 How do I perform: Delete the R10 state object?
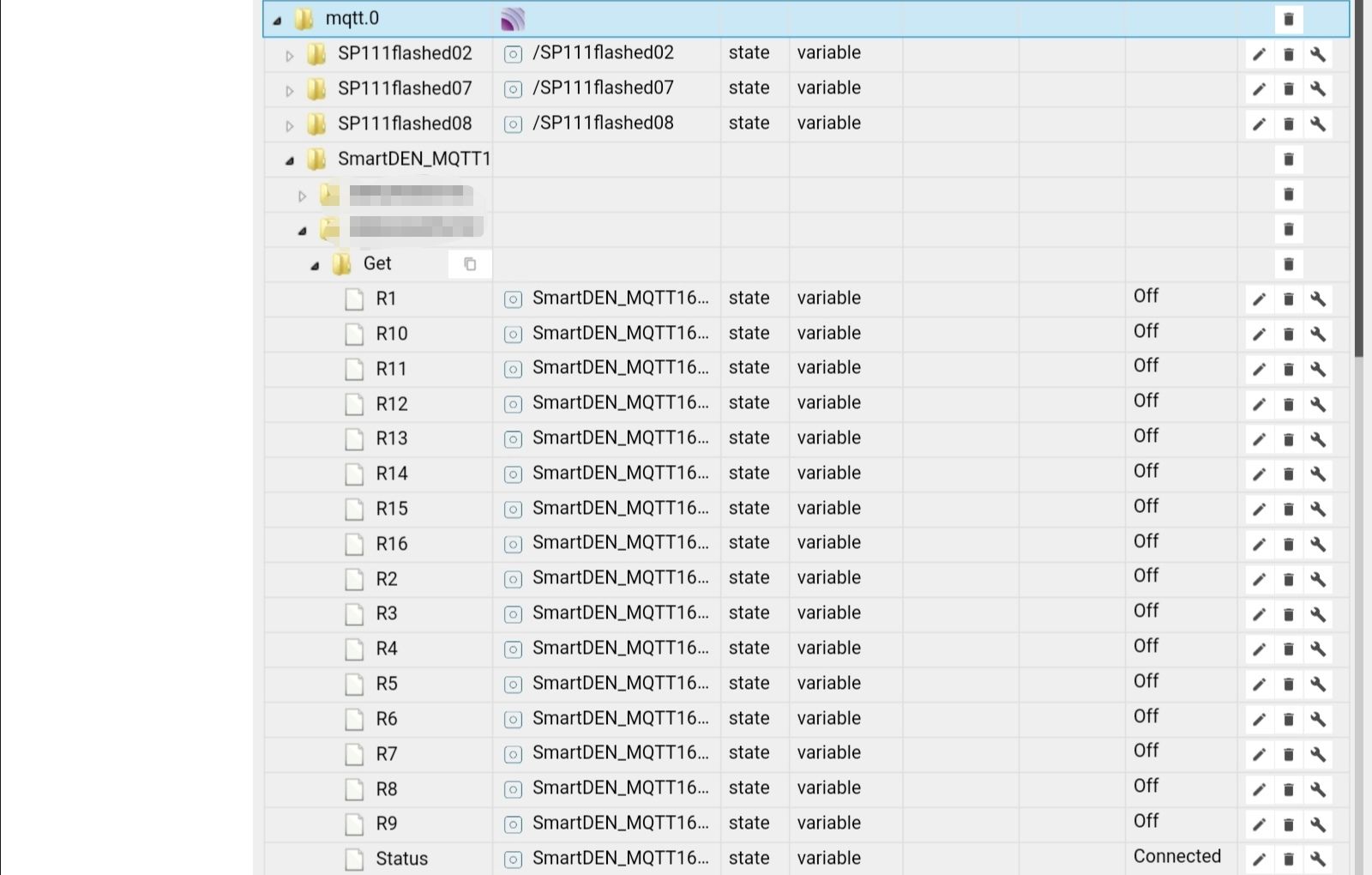[1288, 334]
